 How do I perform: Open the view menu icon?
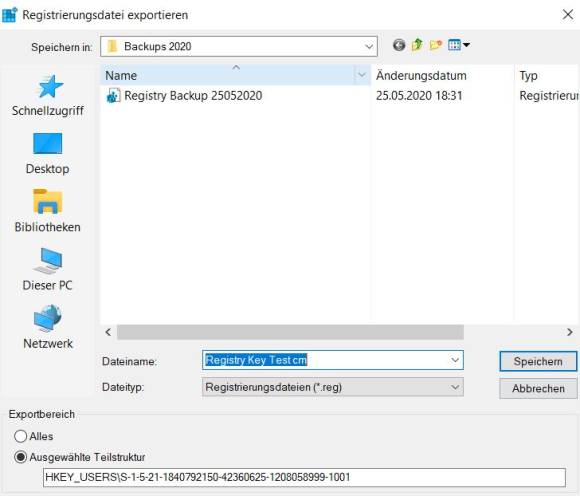[459, 45]
